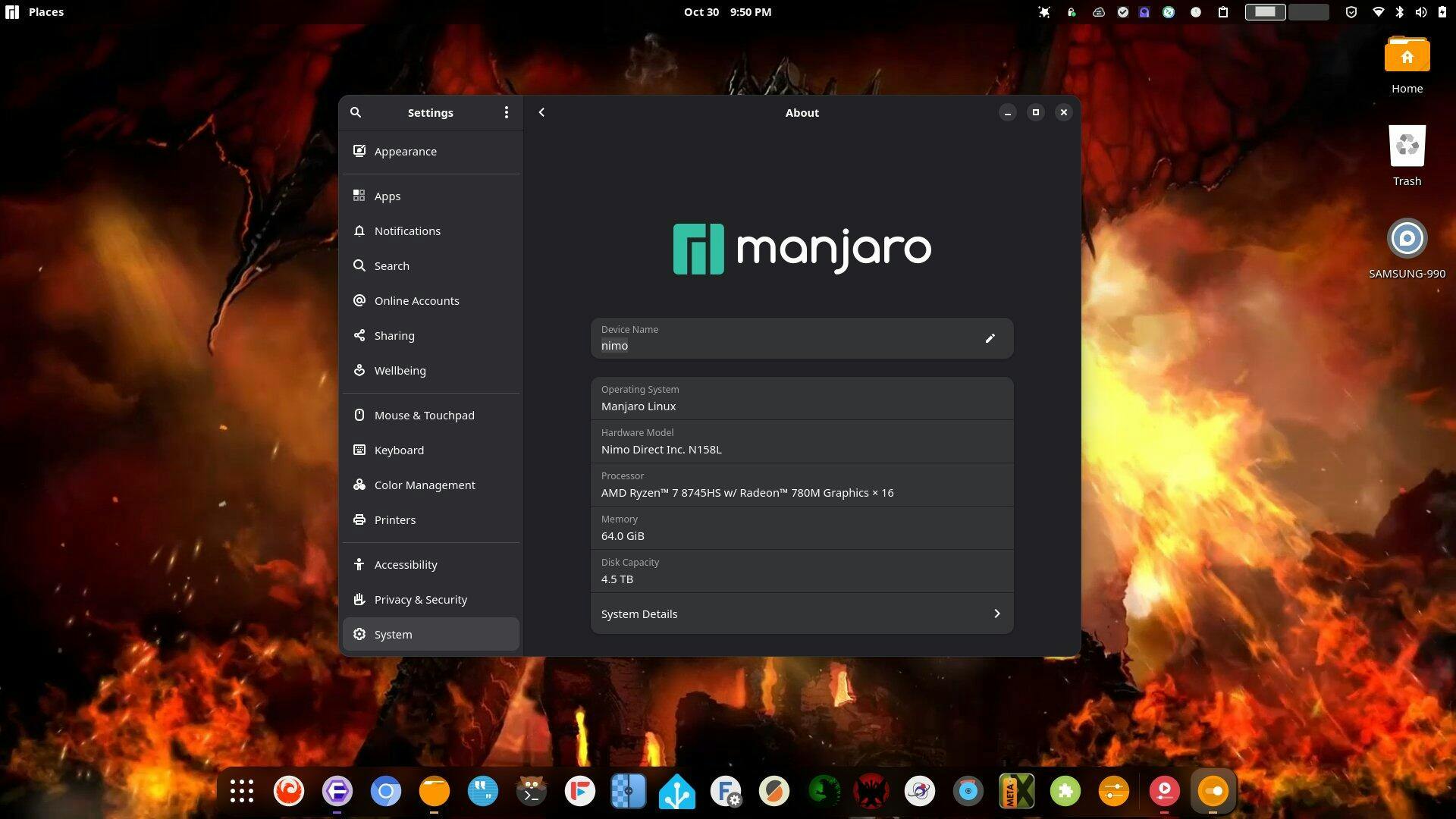Launch the terminal from the dock
The width and height of the screenshot is (1456, 819).
532,792
